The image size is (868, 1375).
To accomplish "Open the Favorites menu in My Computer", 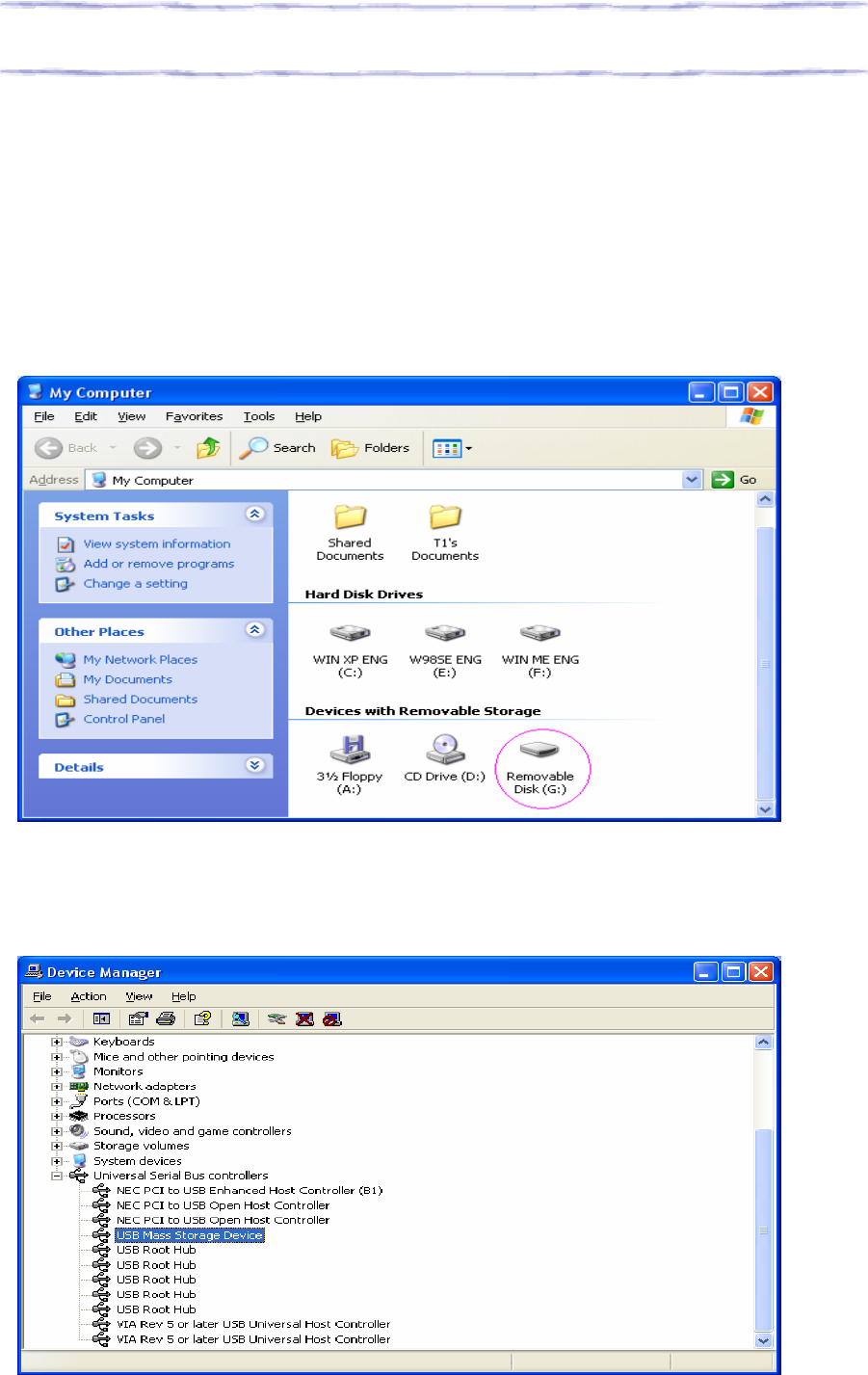I will point(194,416).
